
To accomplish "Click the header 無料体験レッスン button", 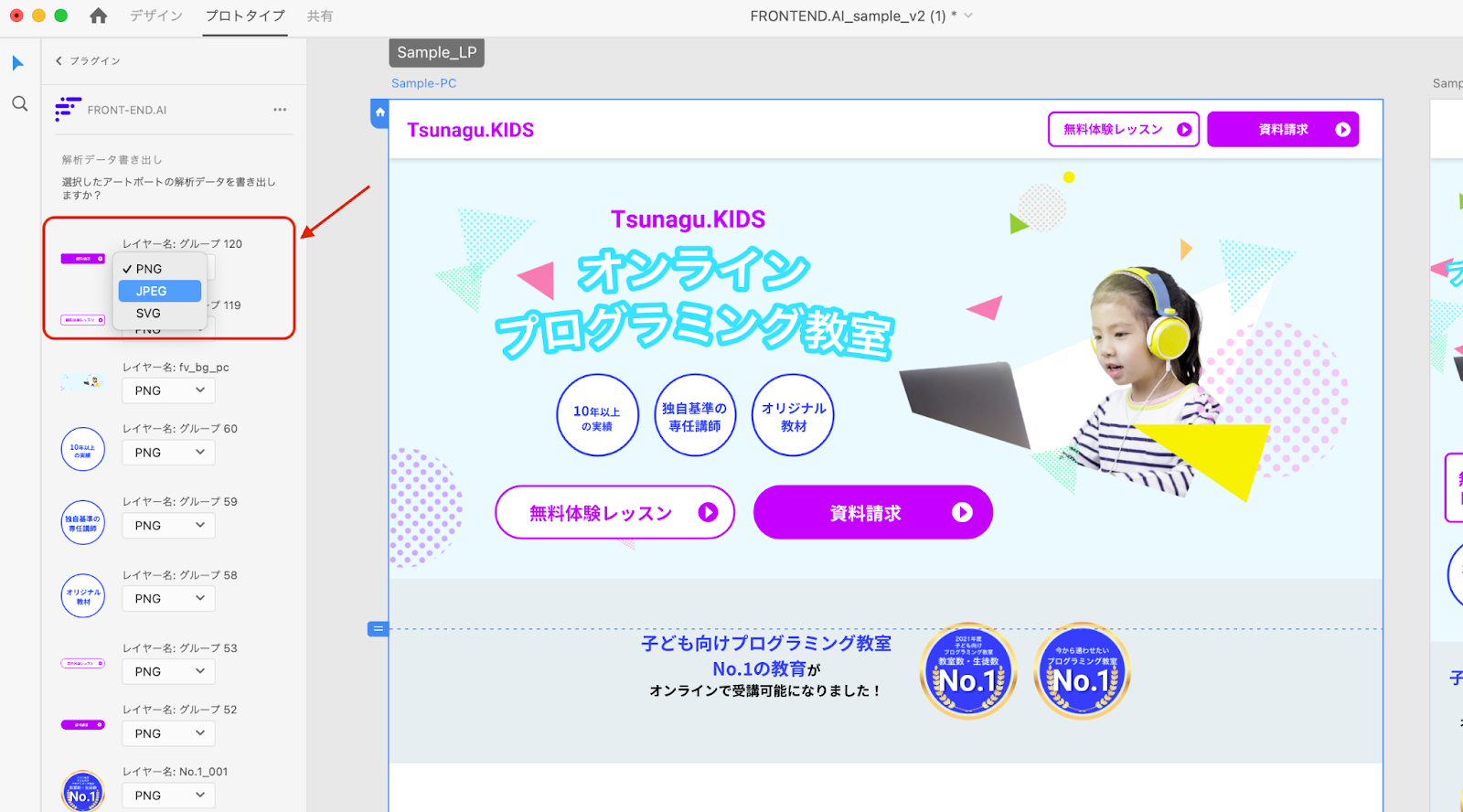I will coord(1124,130).
